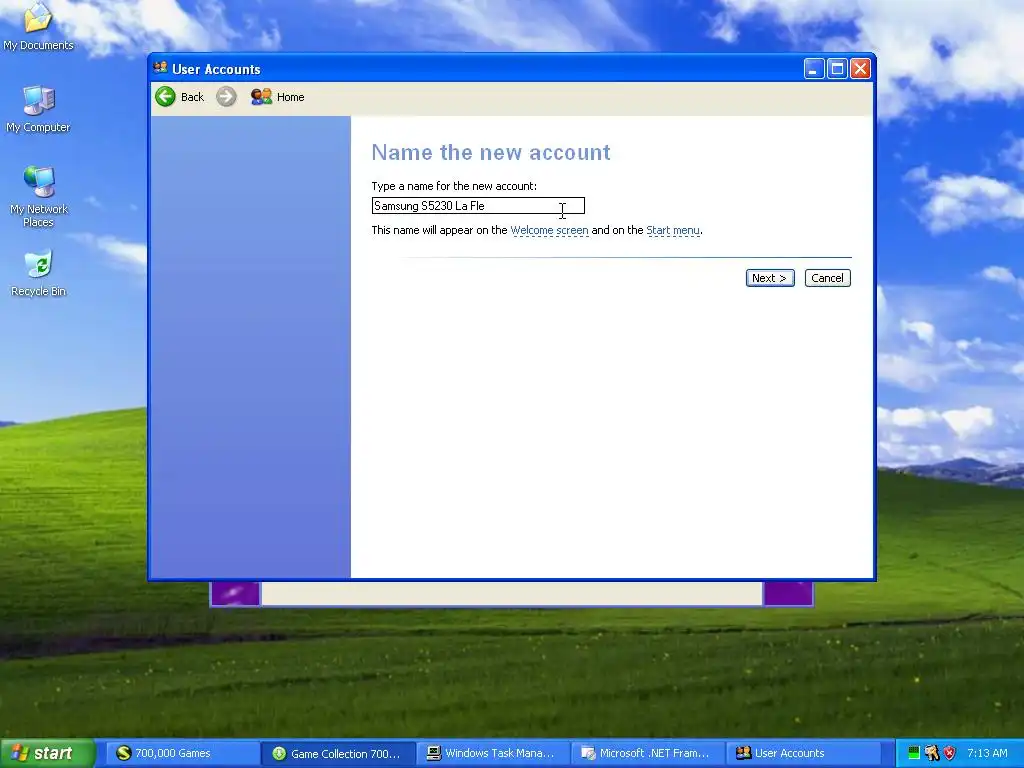Click the account name input field

click(478, 206)
